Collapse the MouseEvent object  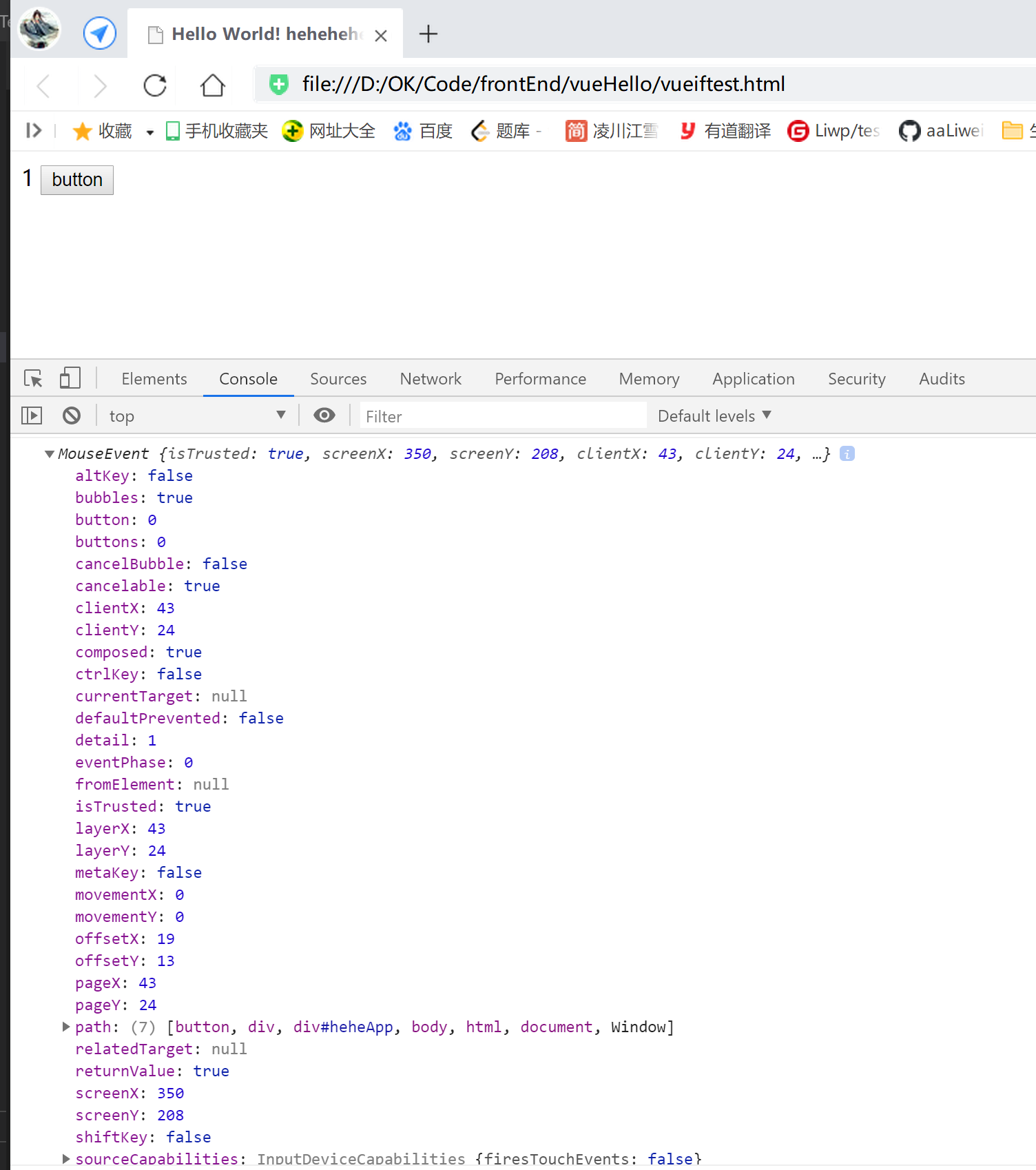click(x=50, y=454)
